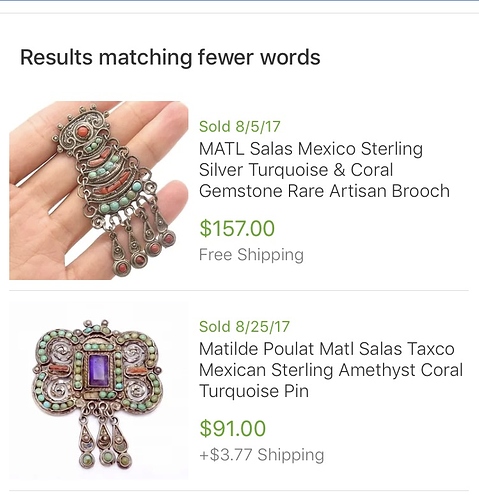Click the Gemstone Rare Artisan Brooch title line
Image resolution: width=479 pixels, height=500 pixels.
coord(324,191)
